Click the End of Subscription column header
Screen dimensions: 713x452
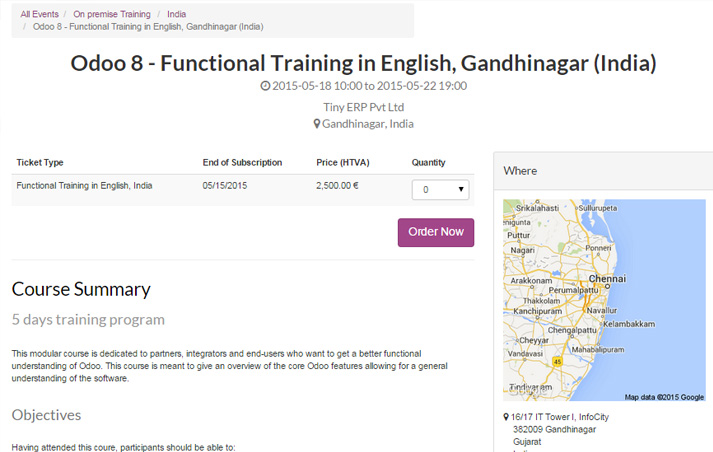click(x=242, y=163)
